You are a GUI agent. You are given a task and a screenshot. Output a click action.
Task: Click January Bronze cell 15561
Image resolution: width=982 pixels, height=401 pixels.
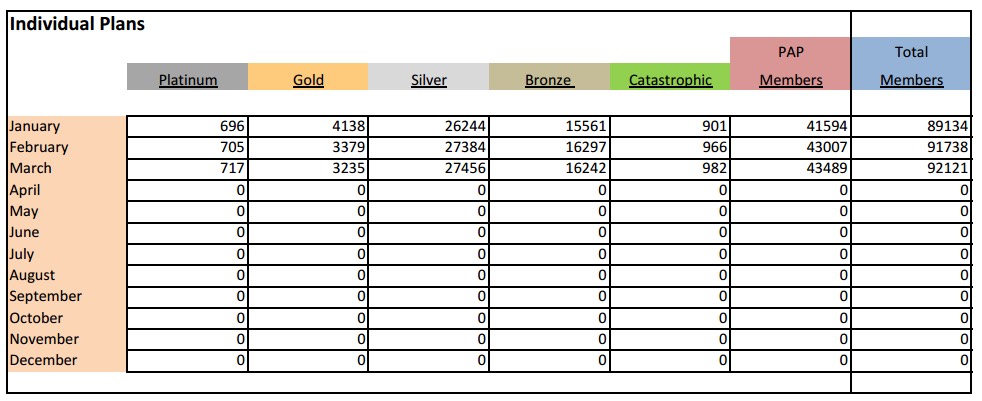click(x=549, y=126)
